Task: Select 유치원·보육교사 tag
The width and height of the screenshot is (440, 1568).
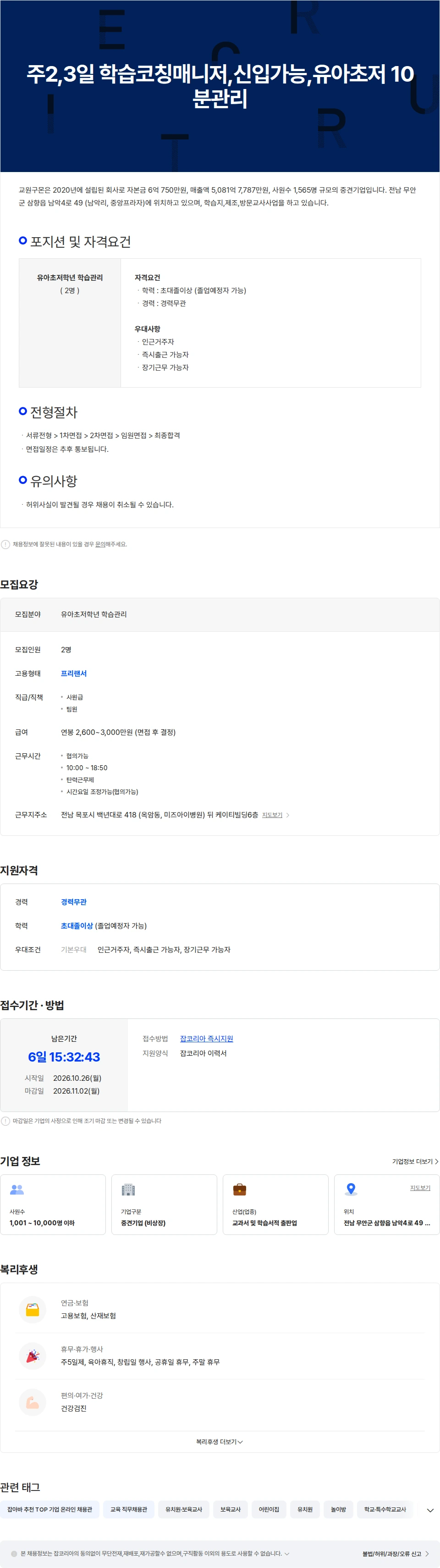Action: point(183,1510)
